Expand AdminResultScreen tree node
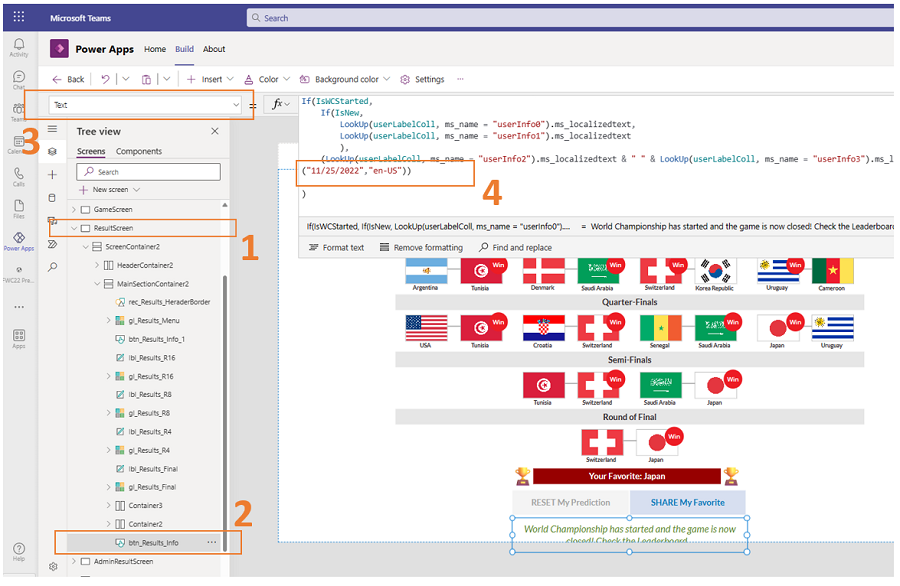The height and width of the screenshot is (586, 900). 74,561
